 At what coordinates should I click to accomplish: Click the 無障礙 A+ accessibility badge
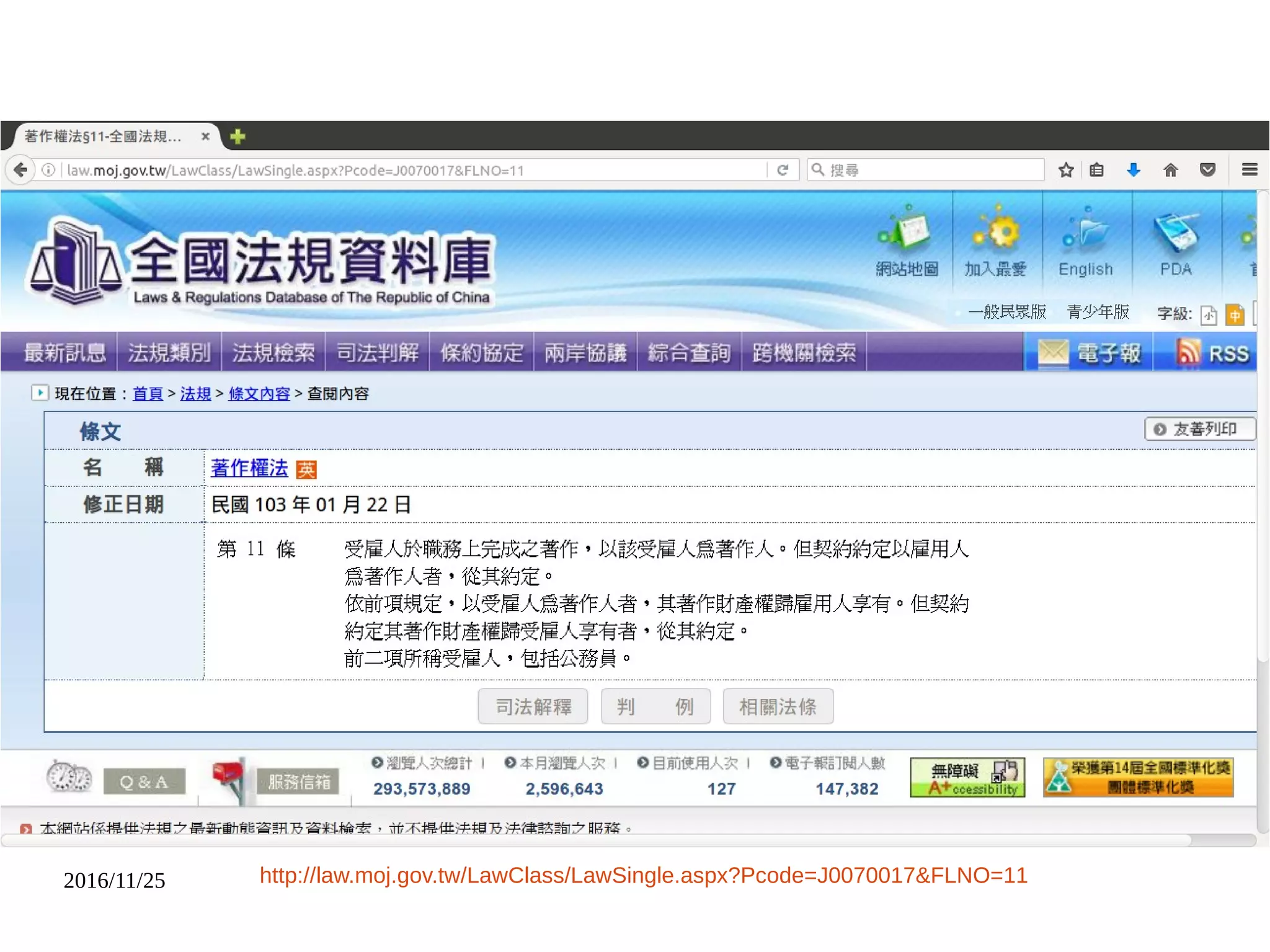tap(967, 778)
